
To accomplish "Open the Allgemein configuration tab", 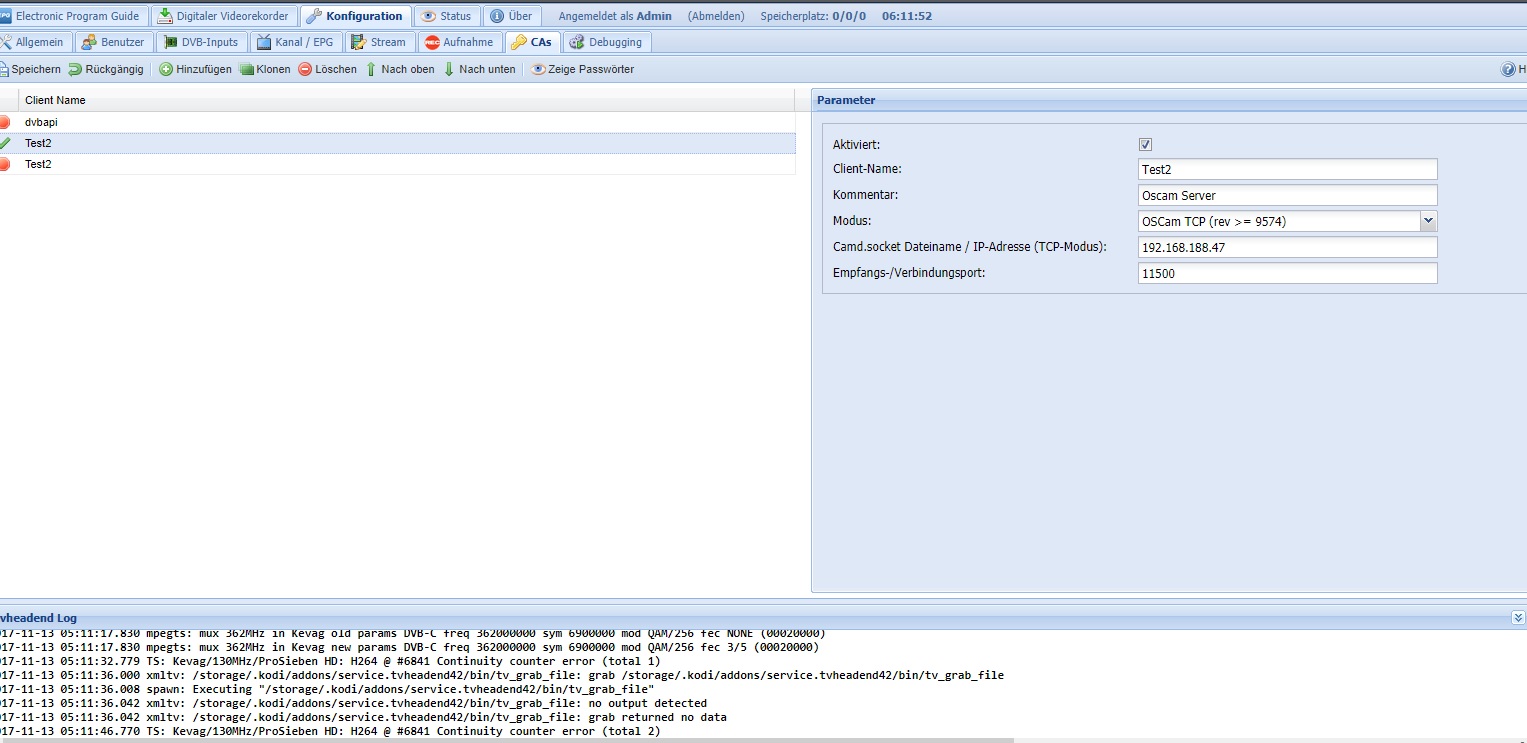I will 35,42.
